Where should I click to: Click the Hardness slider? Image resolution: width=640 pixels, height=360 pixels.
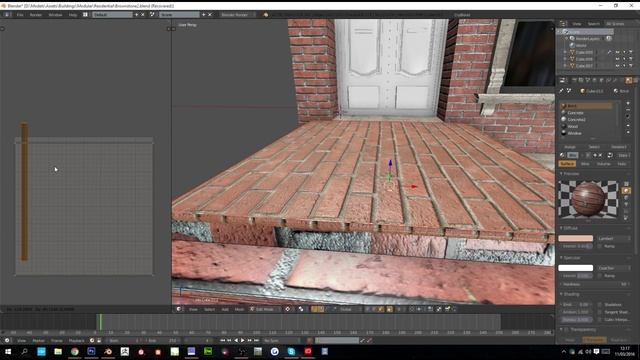point(594,284)
